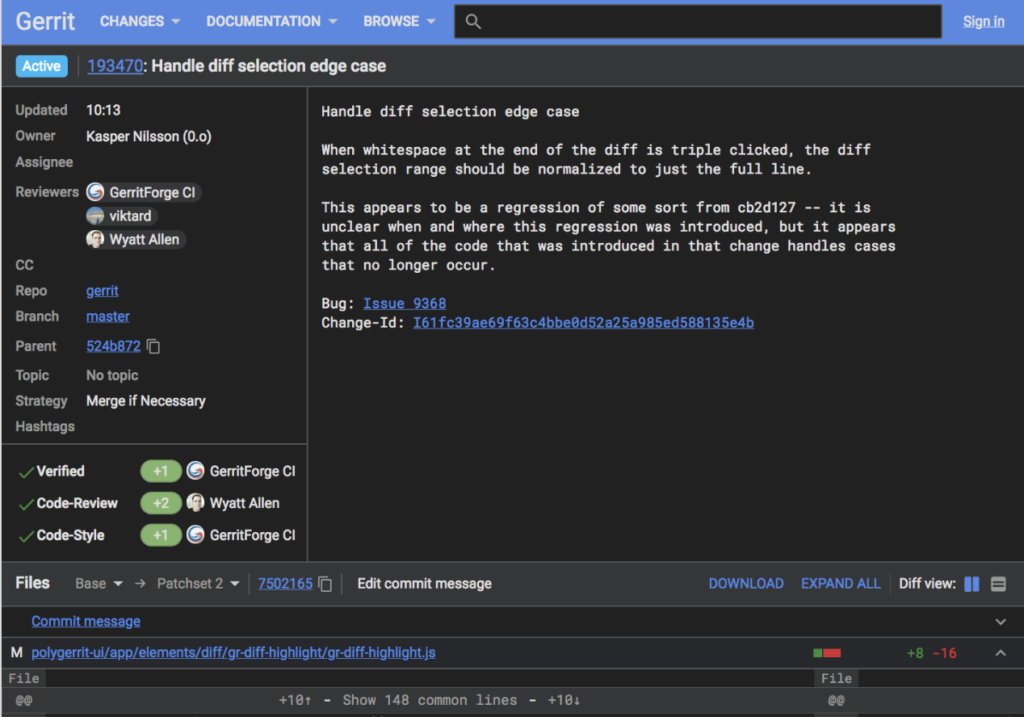Expand the Commit message file row

tap(1000, 622)
